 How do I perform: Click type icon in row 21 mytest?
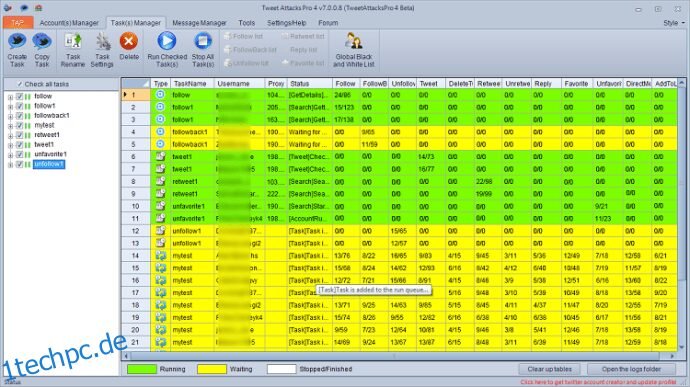(x=161, y=342)
